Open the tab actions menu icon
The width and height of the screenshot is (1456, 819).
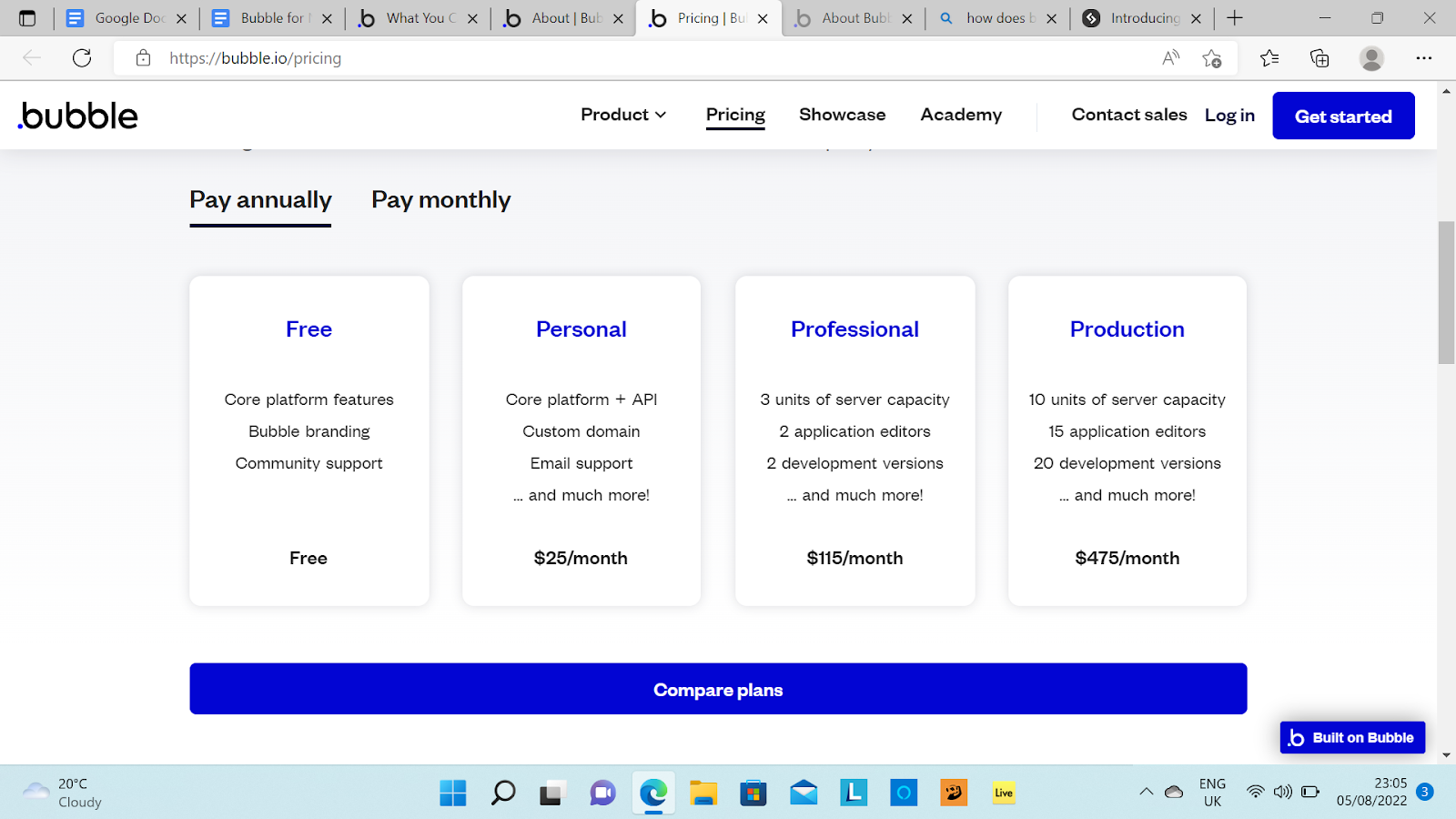pyautogui.click(x=27, y=18)
